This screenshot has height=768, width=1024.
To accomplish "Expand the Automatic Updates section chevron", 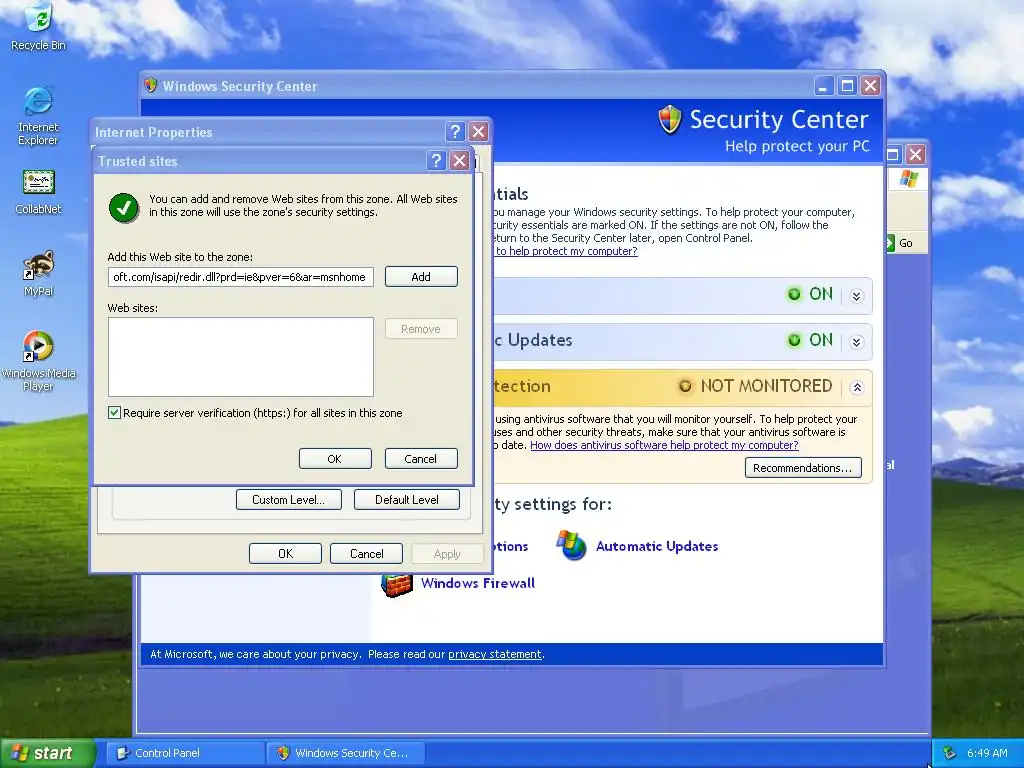I will point(857,342).
